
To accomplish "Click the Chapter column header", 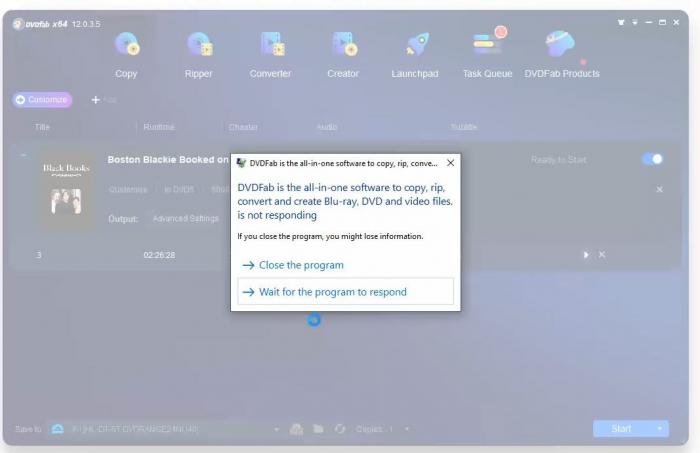I will 243,127.
